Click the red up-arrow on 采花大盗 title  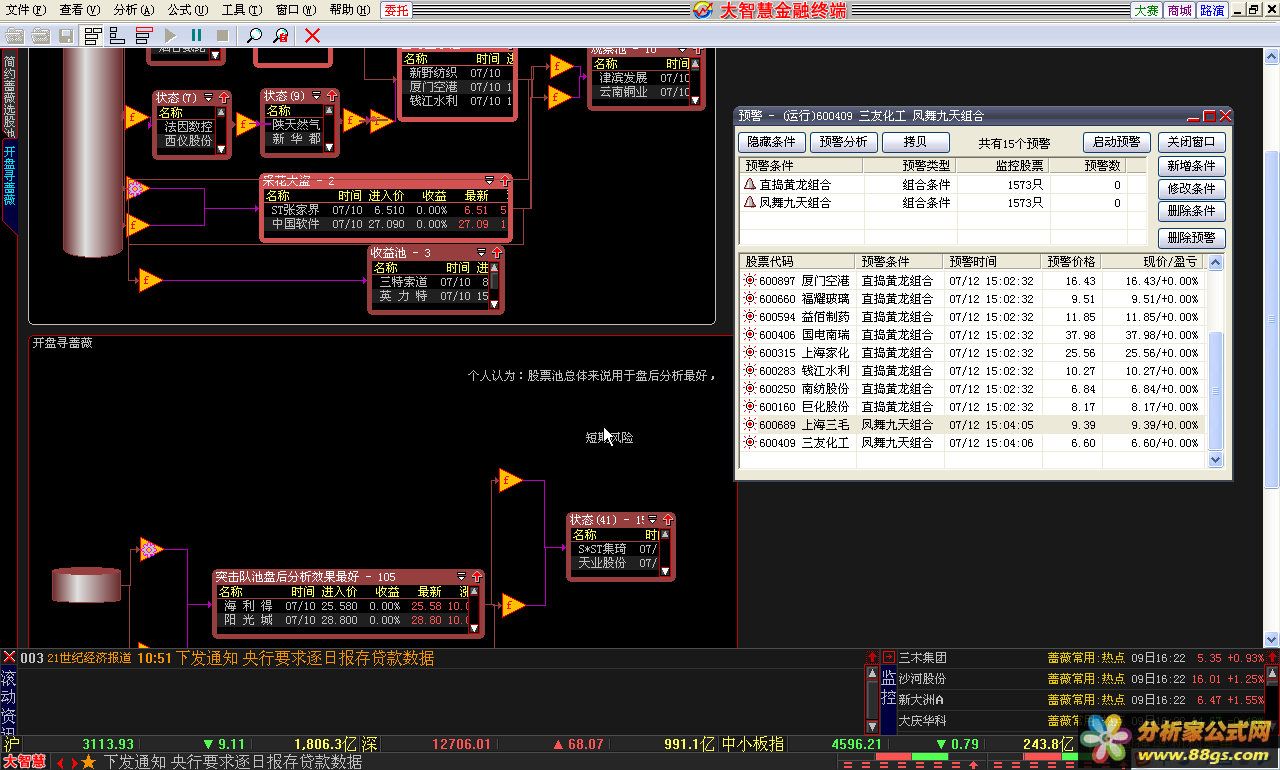pos(504,181)
